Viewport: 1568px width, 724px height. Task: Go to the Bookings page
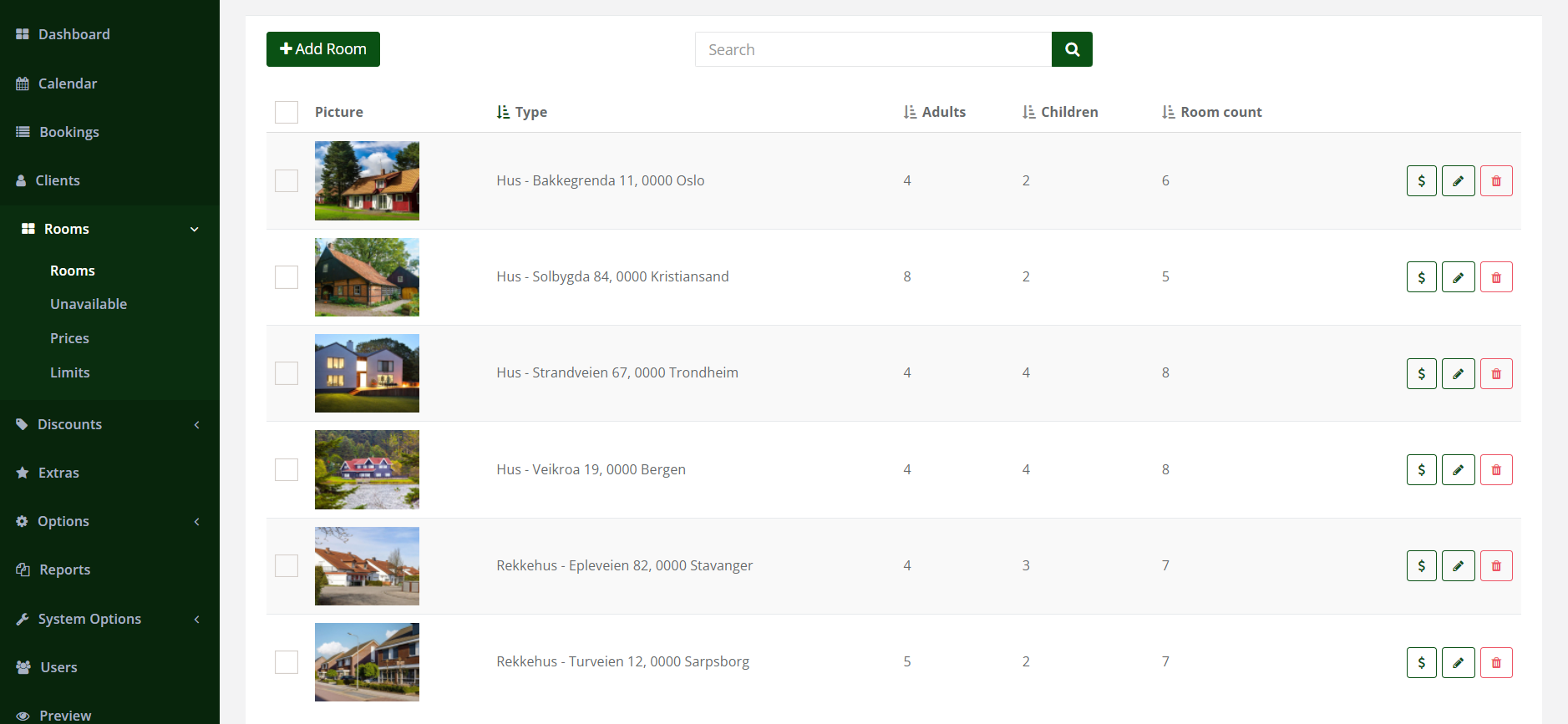[x=69, y=132]
